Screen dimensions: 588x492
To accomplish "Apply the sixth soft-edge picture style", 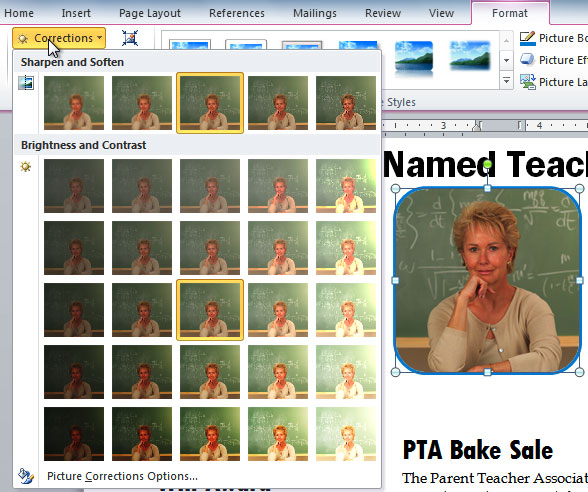I will point(470,56).
